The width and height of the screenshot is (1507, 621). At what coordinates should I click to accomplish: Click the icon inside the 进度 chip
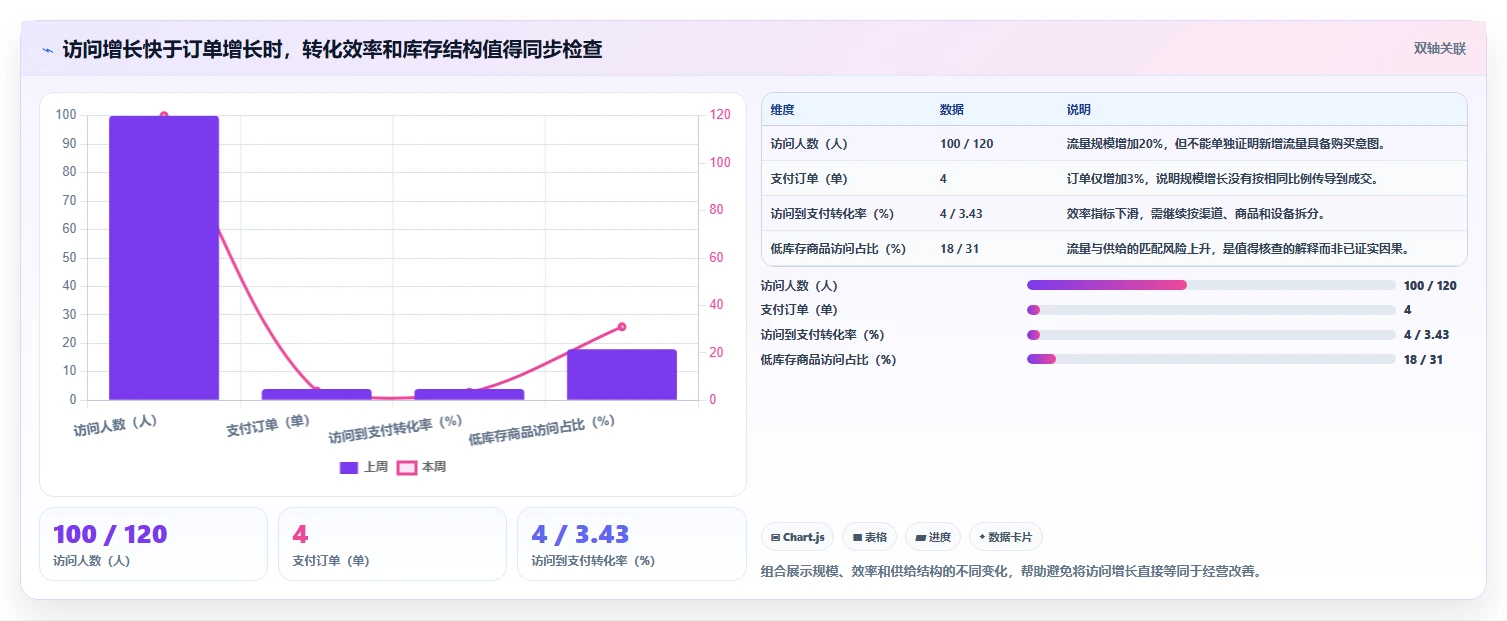tap(920, 538)
